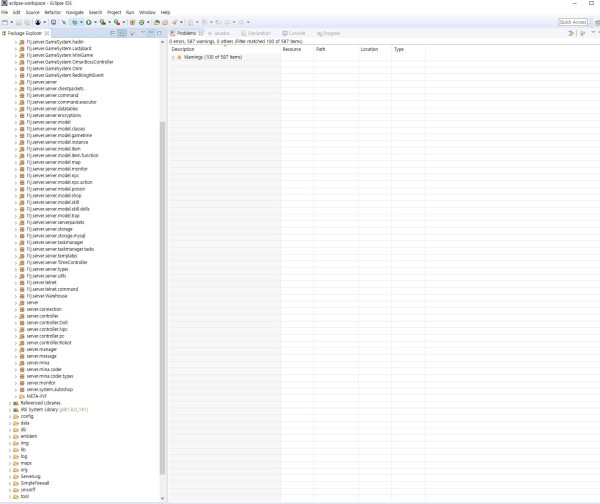The image size is (600, 504).
Task: Click the Search flashlight toolbar icon
Action: point(175,22)
